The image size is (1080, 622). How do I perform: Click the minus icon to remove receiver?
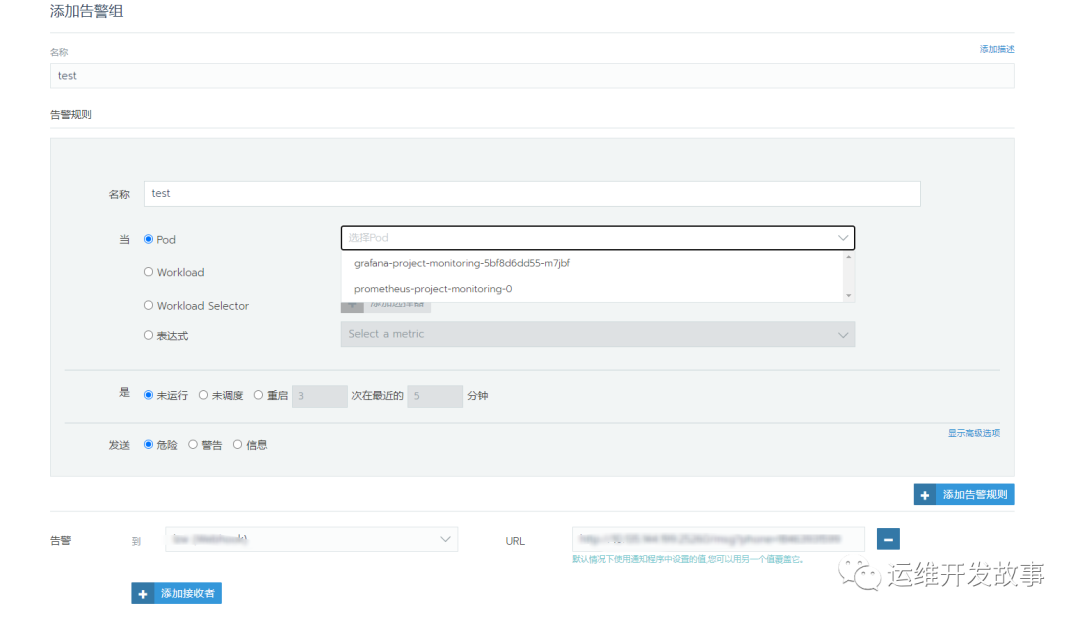pyautogui.click(x=888, y=539)
